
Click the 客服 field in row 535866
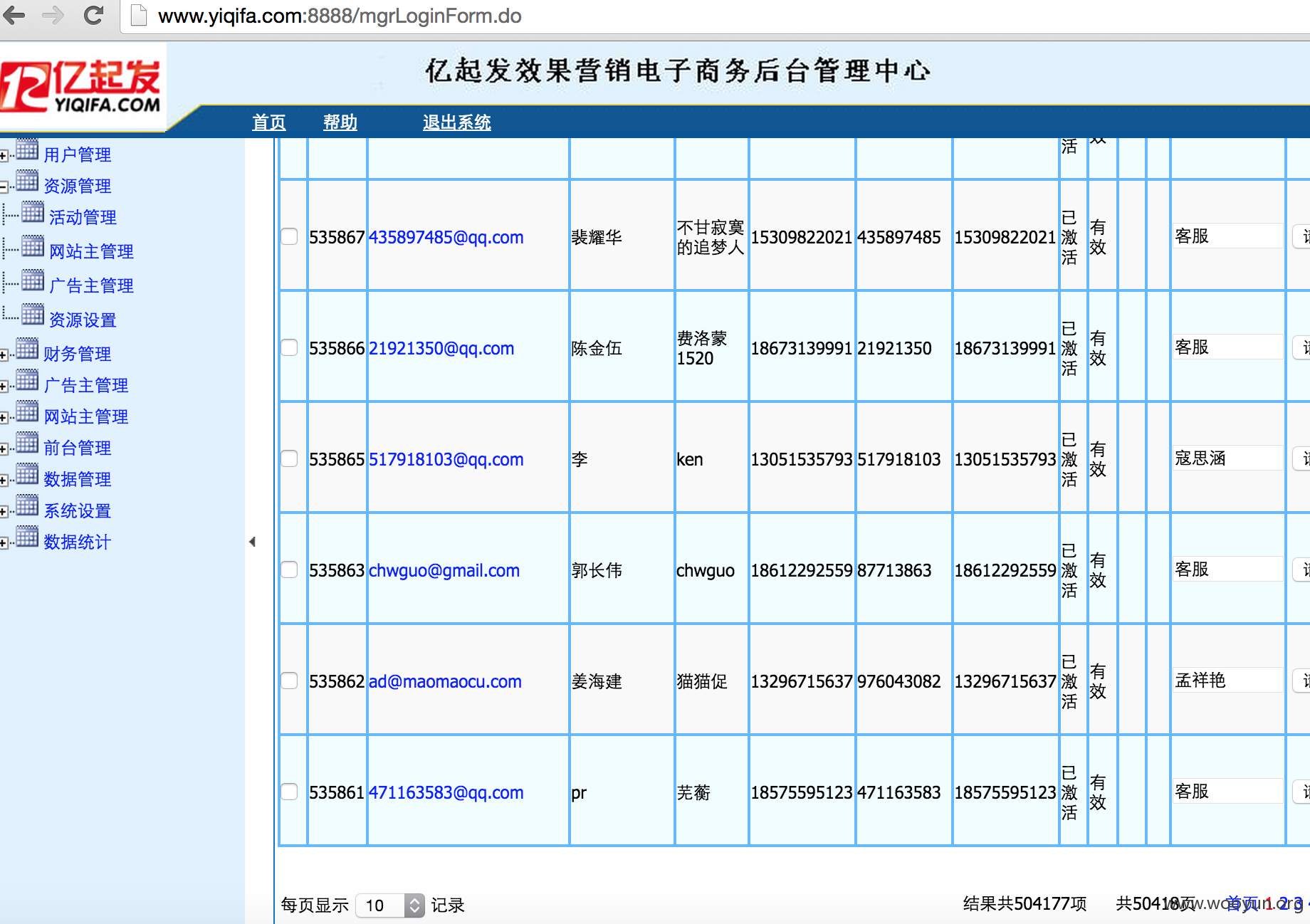(x=1227, y=347)
